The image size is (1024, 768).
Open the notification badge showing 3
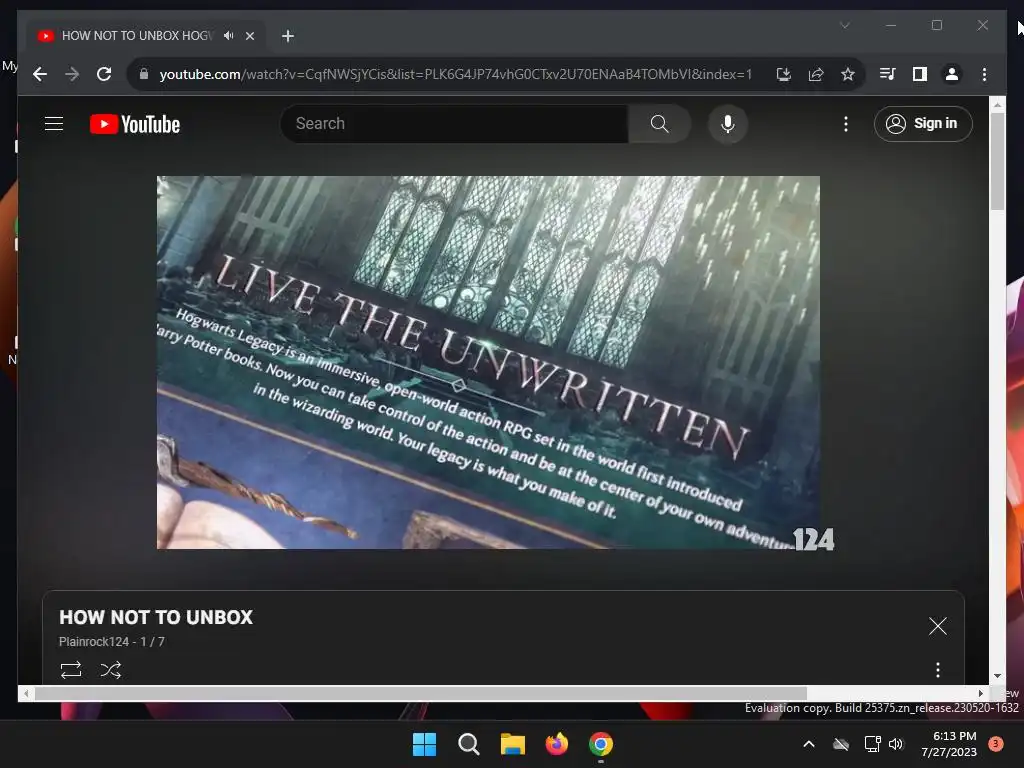(995, 744)
